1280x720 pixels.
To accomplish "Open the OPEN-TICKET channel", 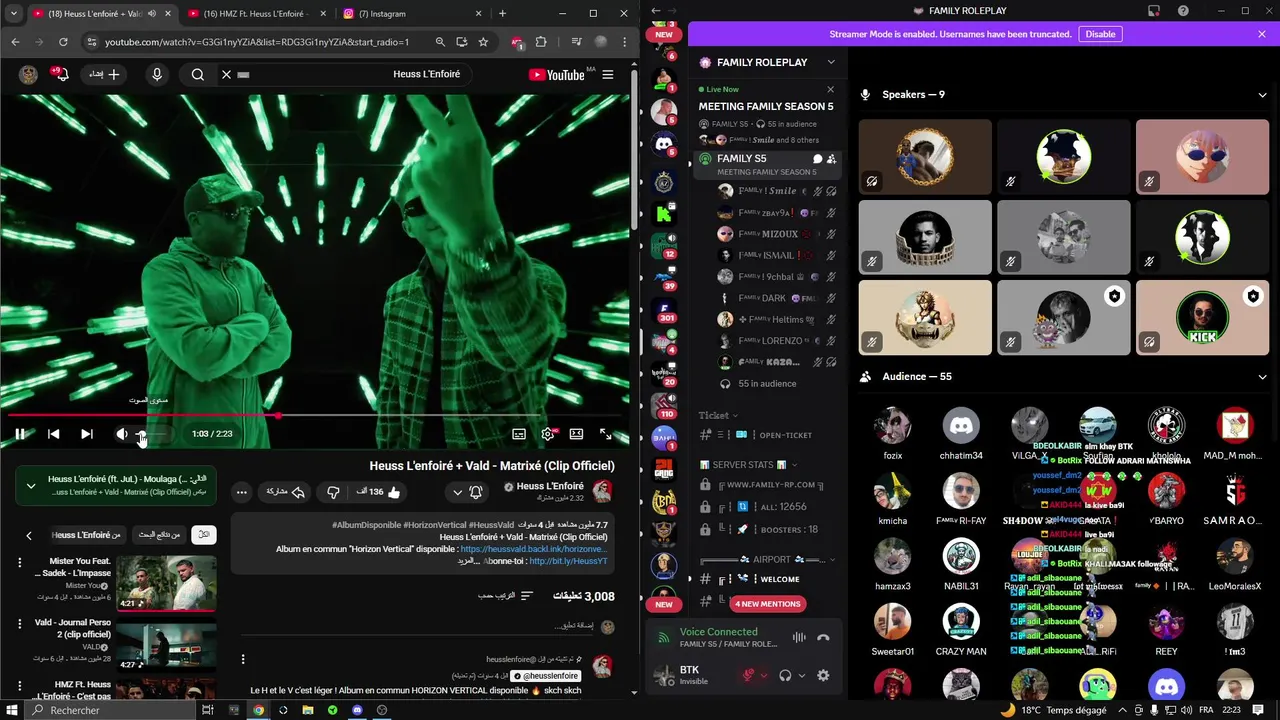I will (x=765, y=435).
